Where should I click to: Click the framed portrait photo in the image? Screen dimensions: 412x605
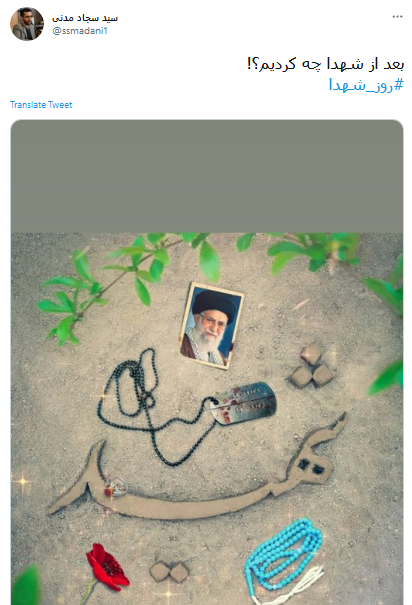[211, 326]
